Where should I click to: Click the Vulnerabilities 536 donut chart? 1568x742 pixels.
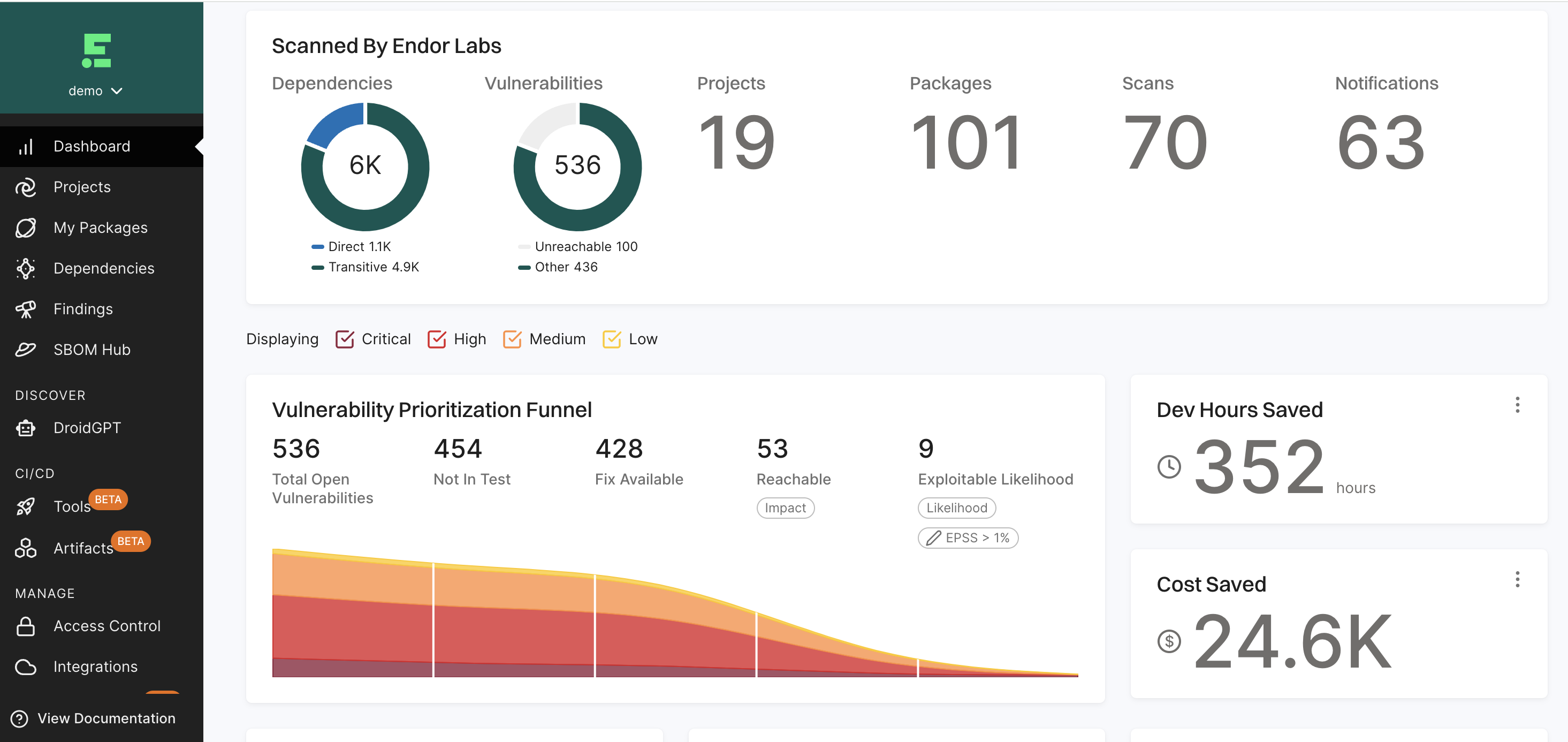577,166
